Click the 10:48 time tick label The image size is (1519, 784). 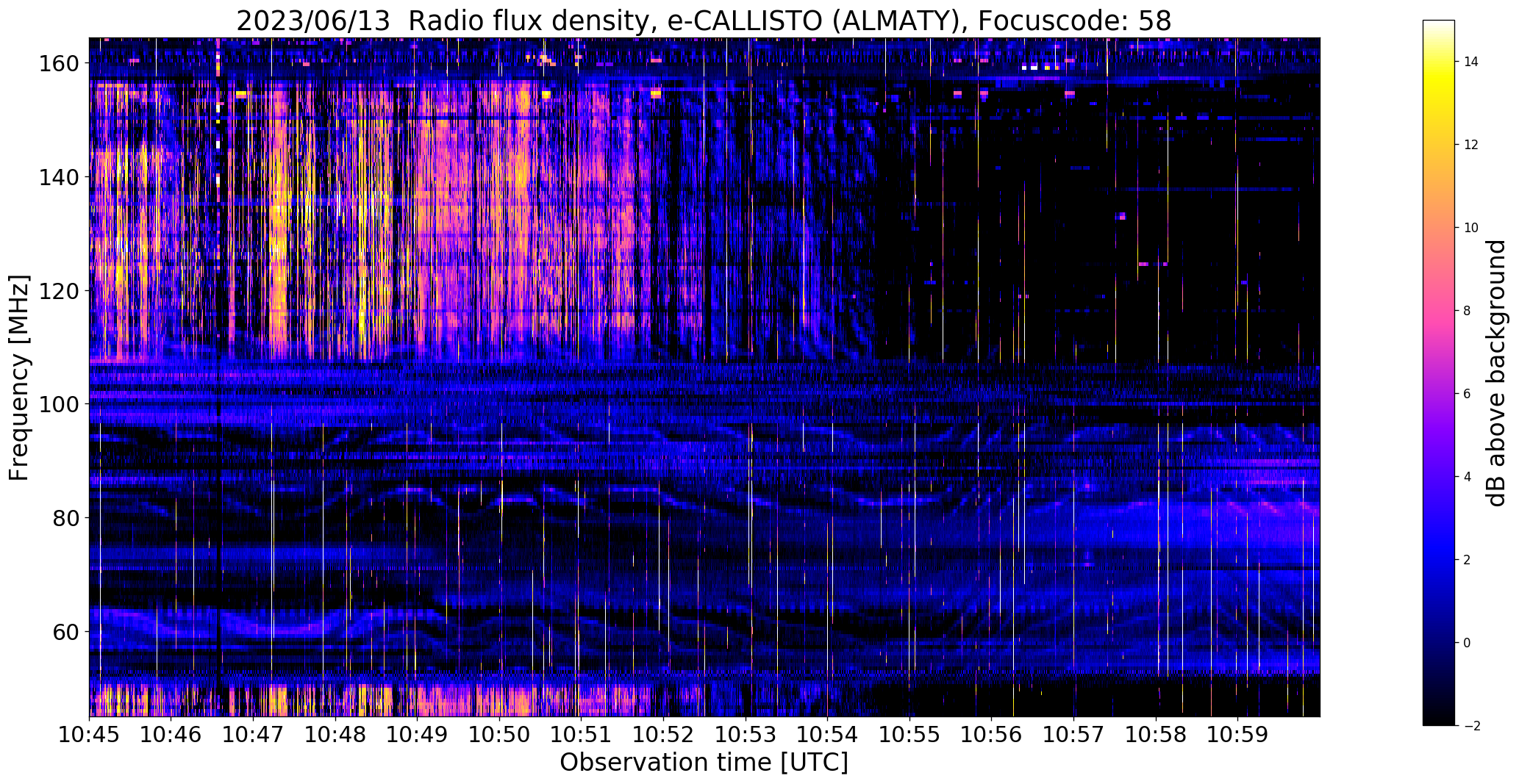pyautogui.click(x=335, y=734)
